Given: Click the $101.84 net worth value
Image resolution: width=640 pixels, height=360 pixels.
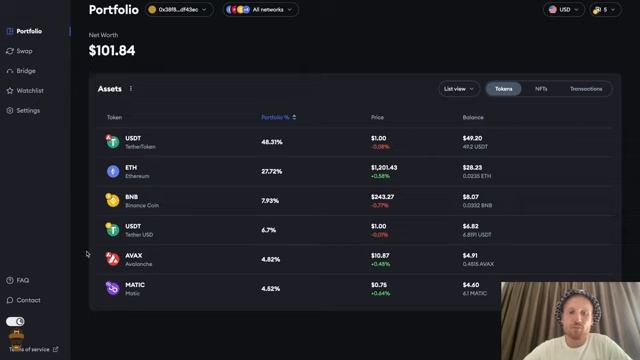Looking at the screenshot, I should [112, 51].
